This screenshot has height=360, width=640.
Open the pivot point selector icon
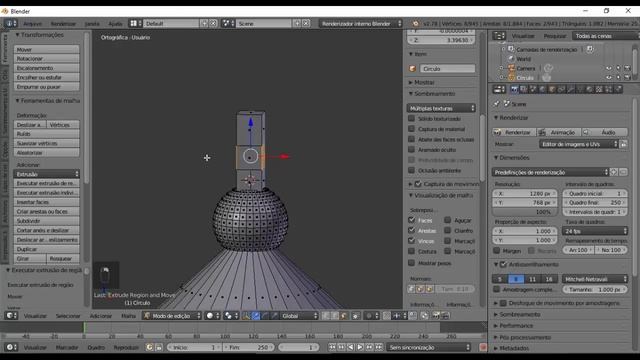[231, 316]
